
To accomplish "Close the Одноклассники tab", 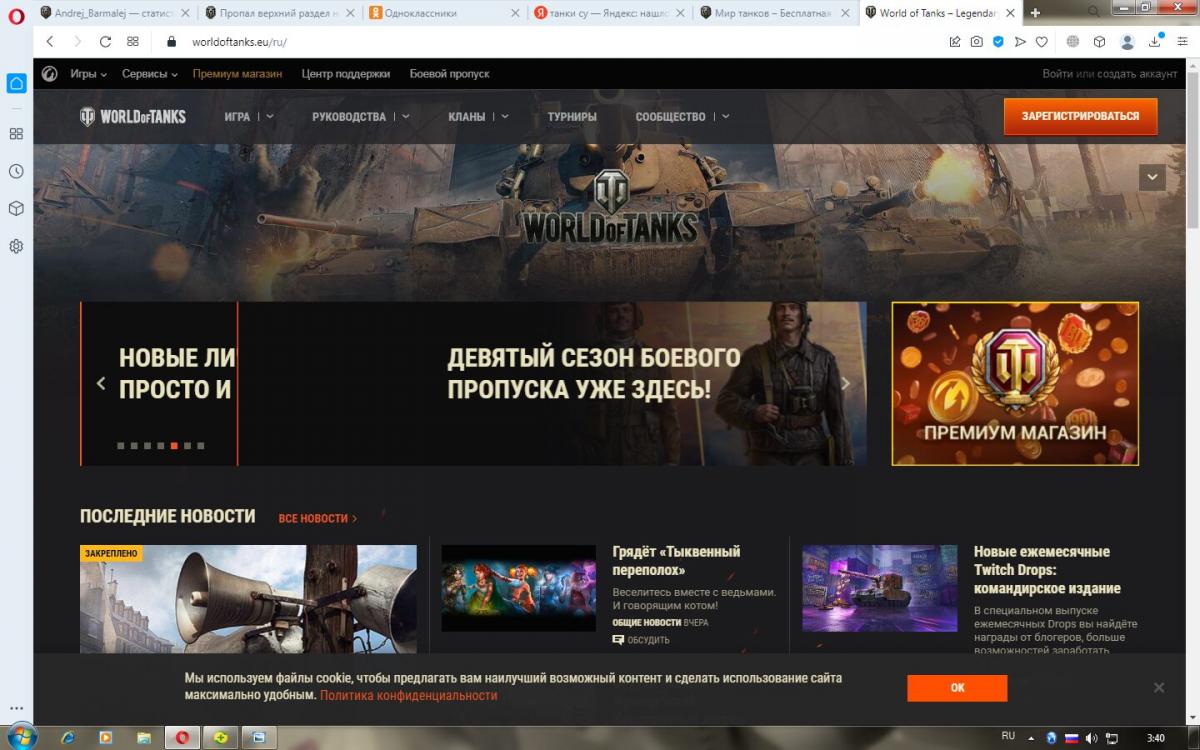I will pos(515,13).
